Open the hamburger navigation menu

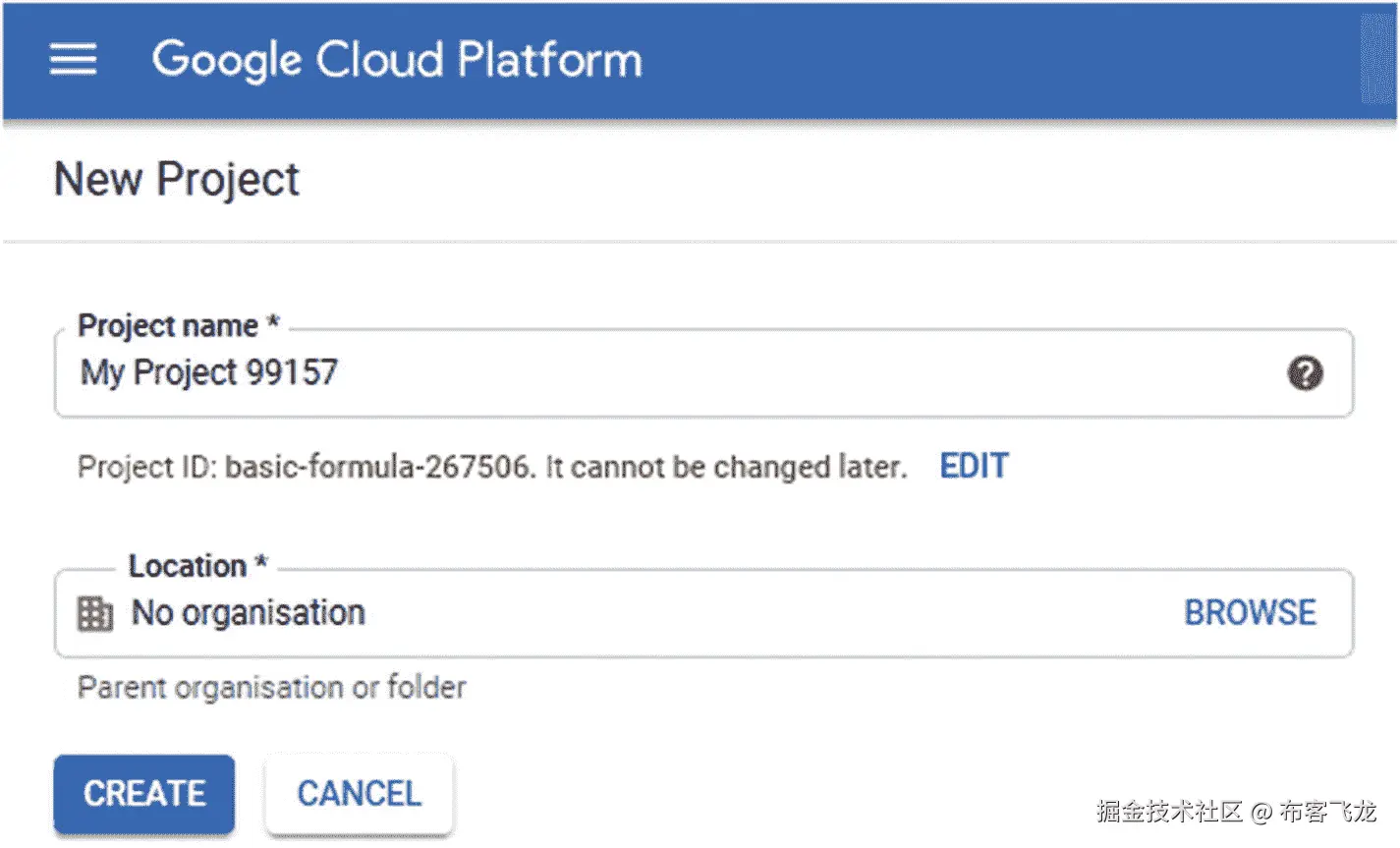74,60
